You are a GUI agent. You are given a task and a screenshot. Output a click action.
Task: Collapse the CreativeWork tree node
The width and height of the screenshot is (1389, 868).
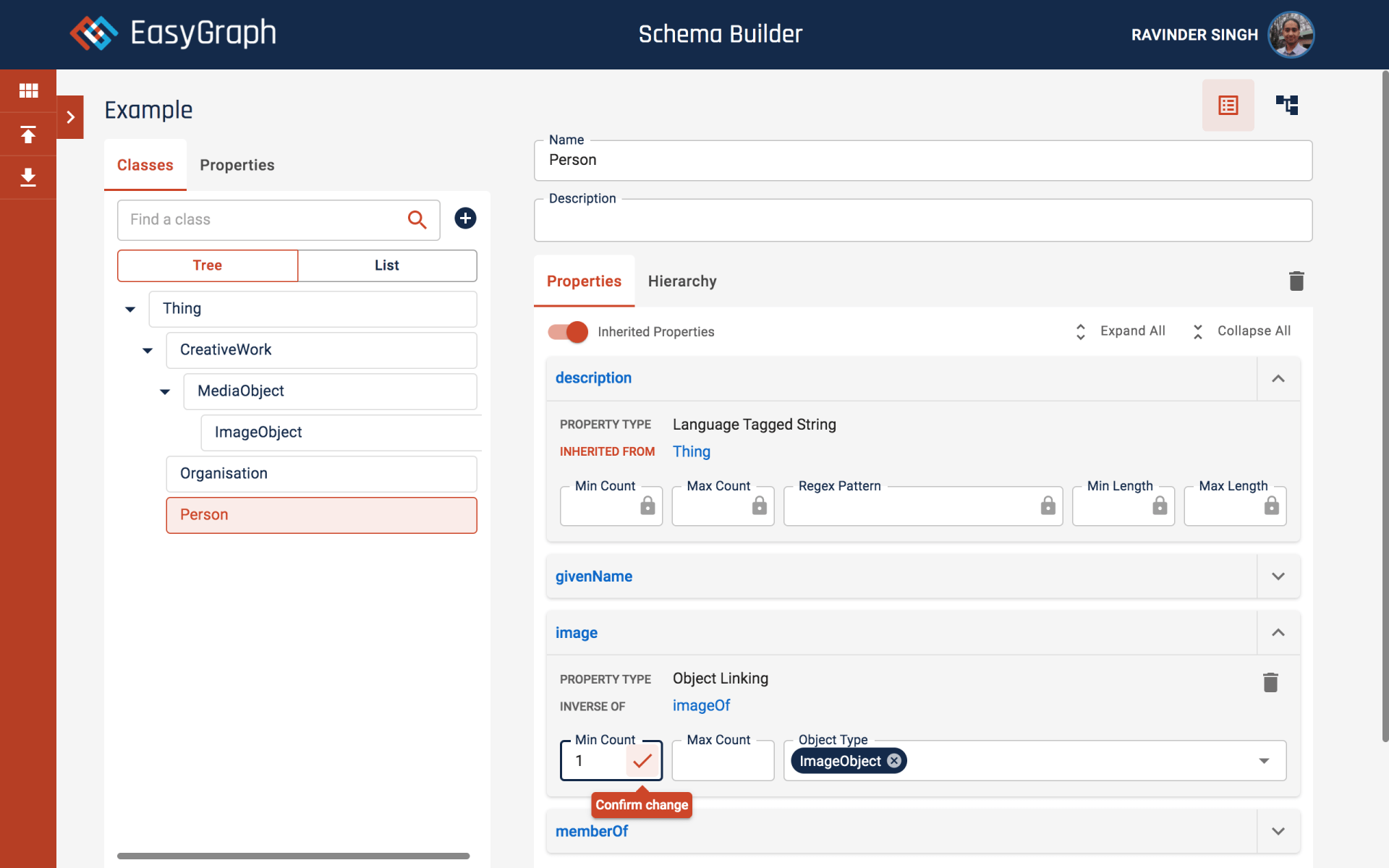pos(148,351)
